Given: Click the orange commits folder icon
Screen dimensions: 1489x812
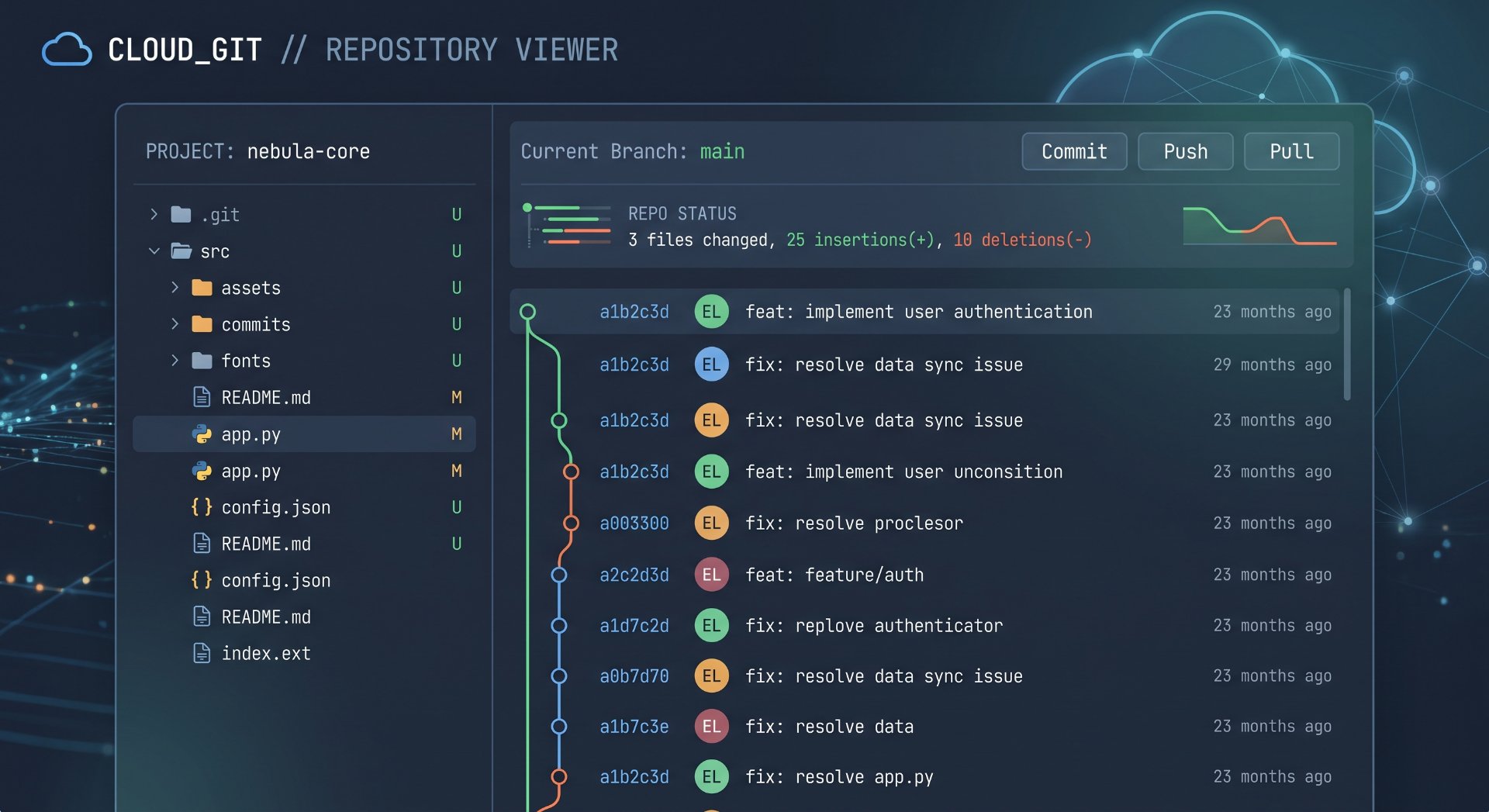Looking at the screenshot, I should (202, 324).
